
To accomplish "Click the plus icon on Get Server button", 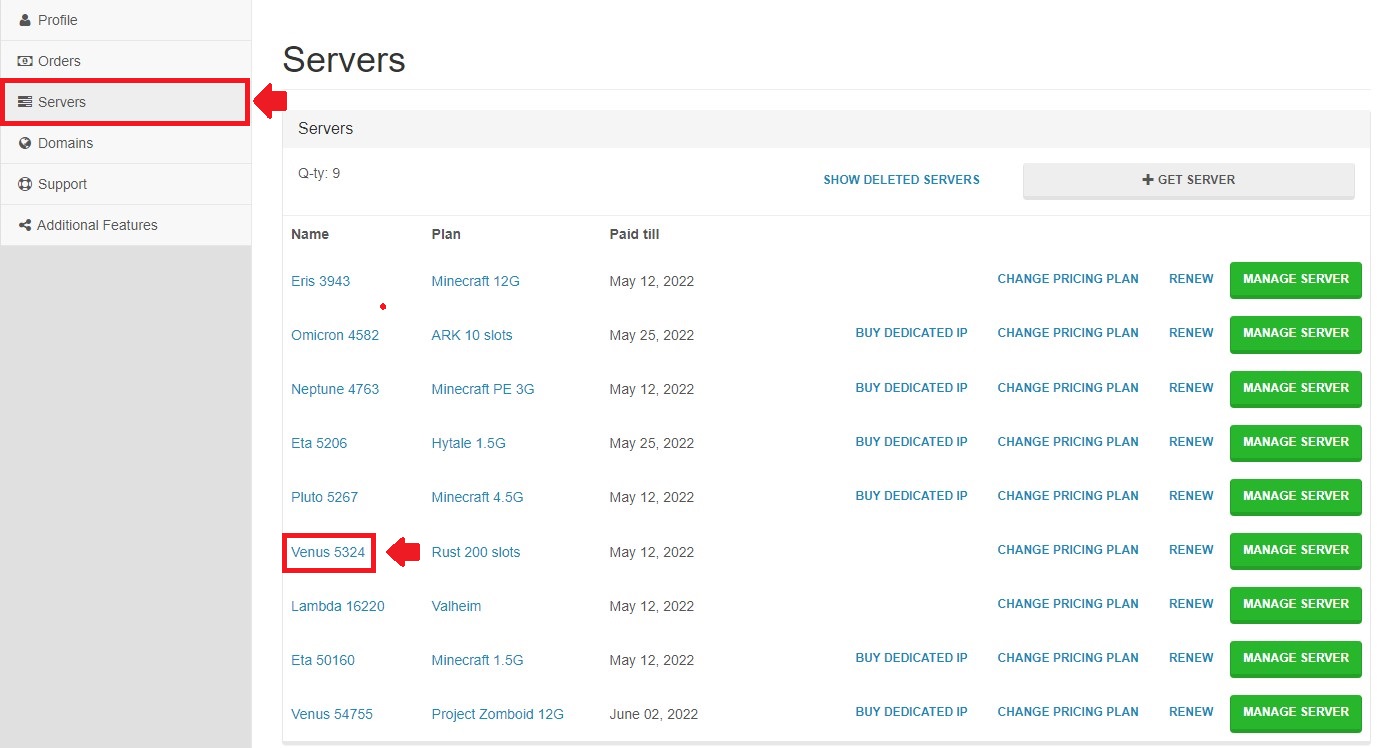I will pyautogui.click(x=1149, y=179).
